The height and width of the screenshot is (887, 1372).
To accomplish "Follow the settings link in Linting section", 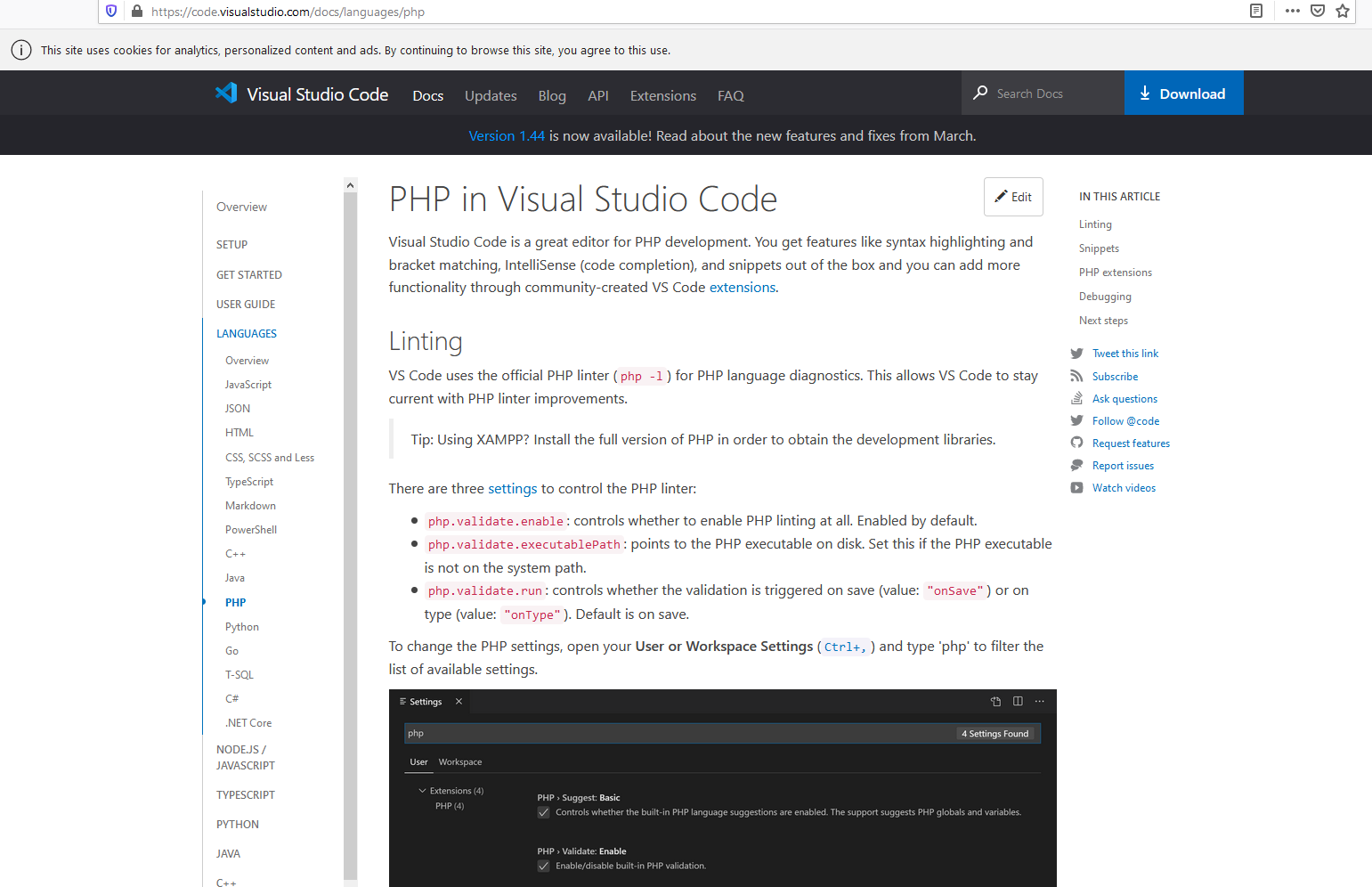I will pyautogui.click(x=513, y=488).
